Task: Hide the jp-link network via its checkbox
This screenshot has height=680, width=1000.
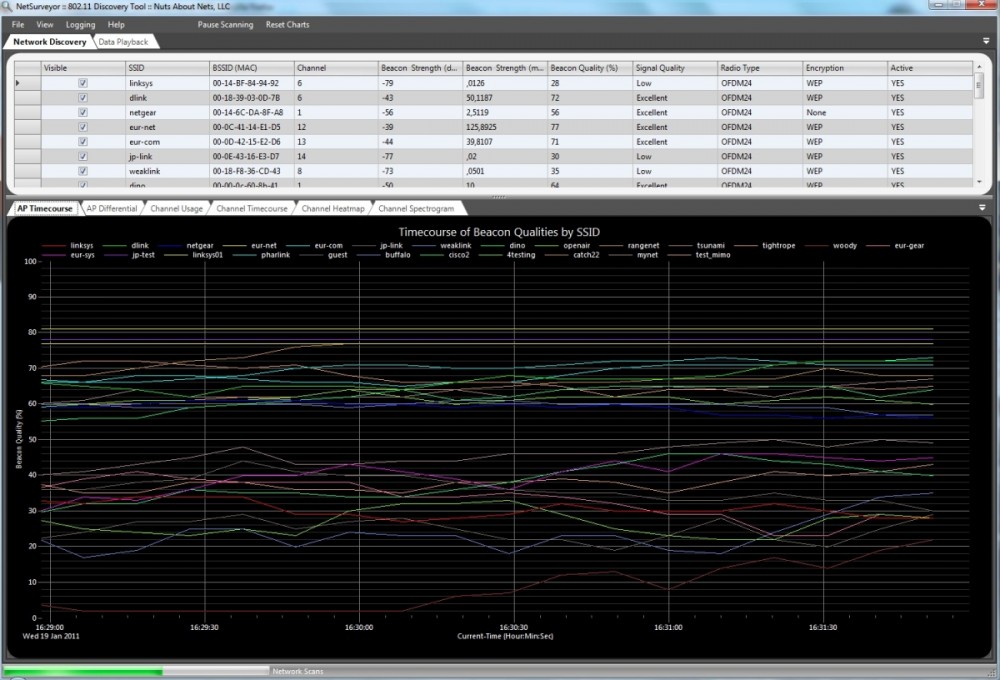Action: [x=83, y=157]
